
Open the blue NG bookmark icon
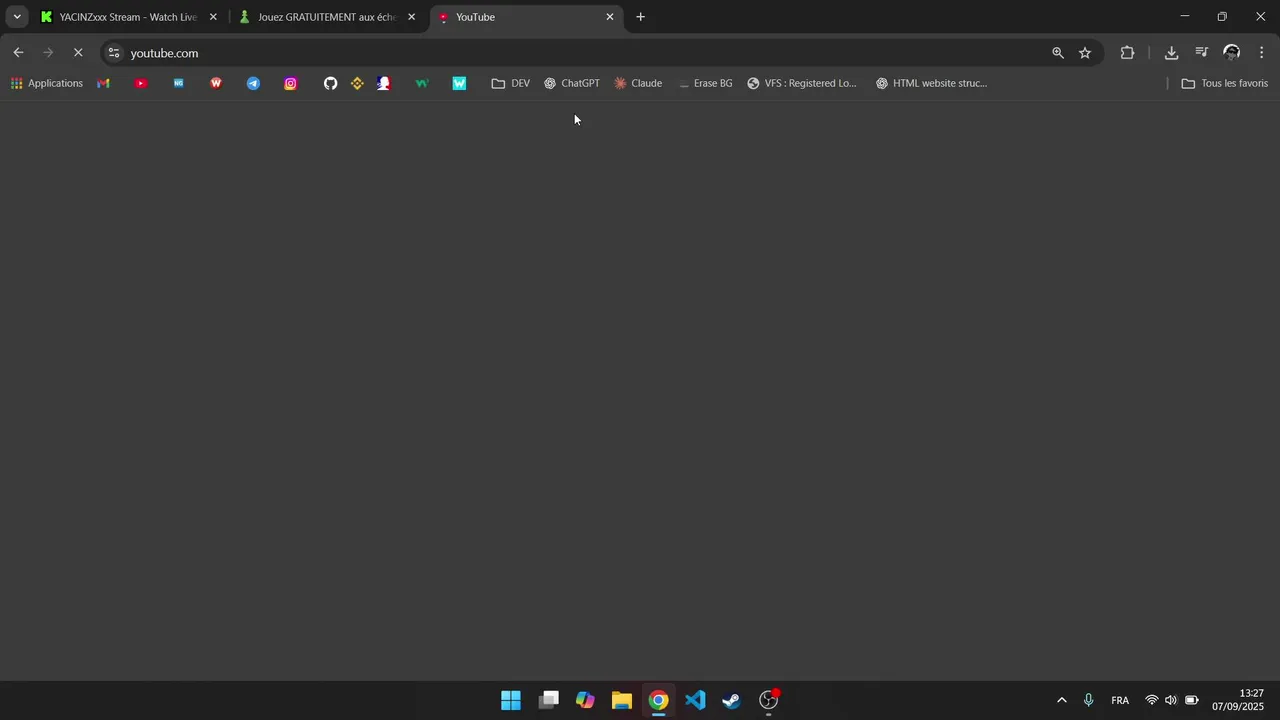pyautogui.click(x=178, y=83)
